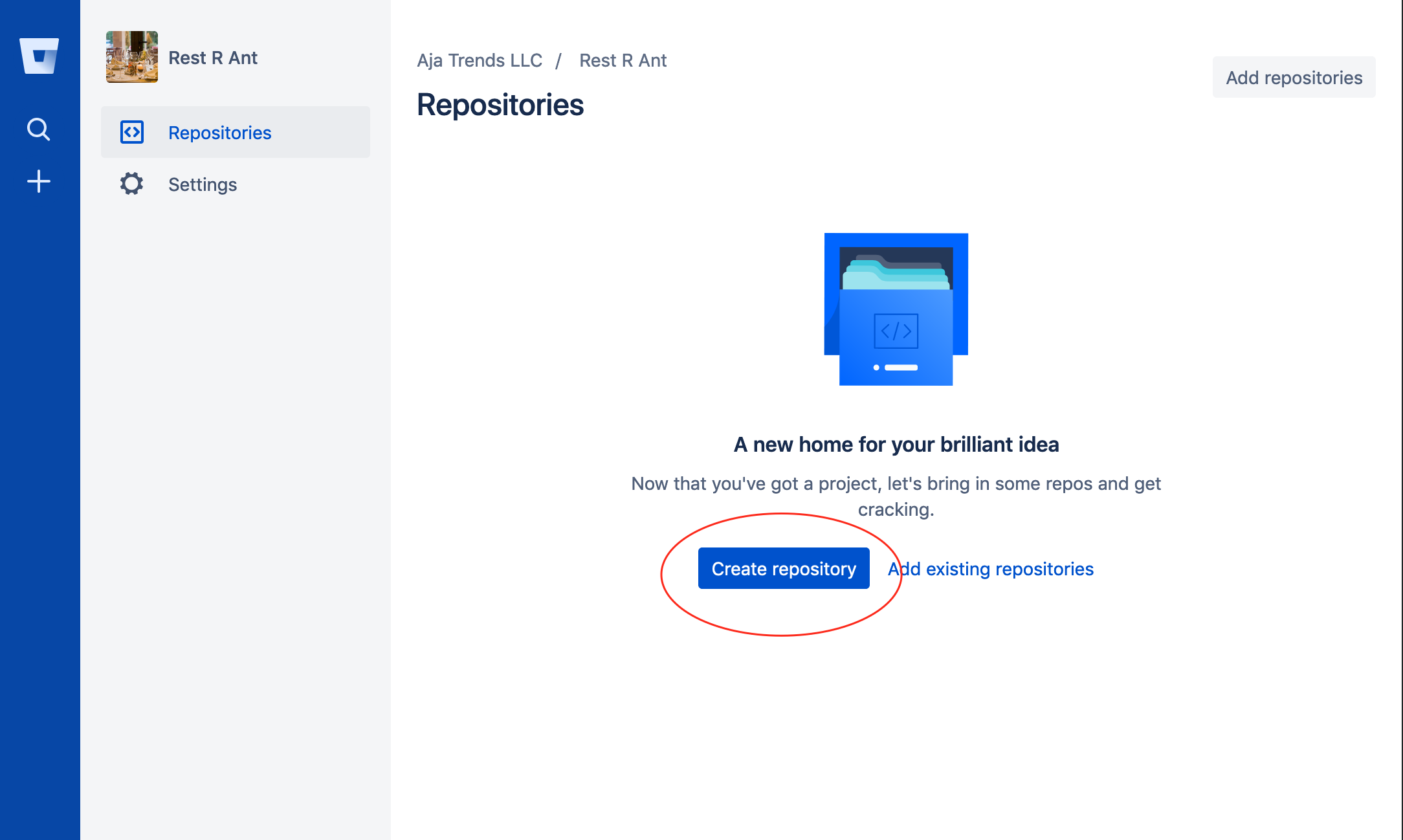Click the Settings gear icon
This screenshot has width=1403, height=840.
tap(132, 184)
